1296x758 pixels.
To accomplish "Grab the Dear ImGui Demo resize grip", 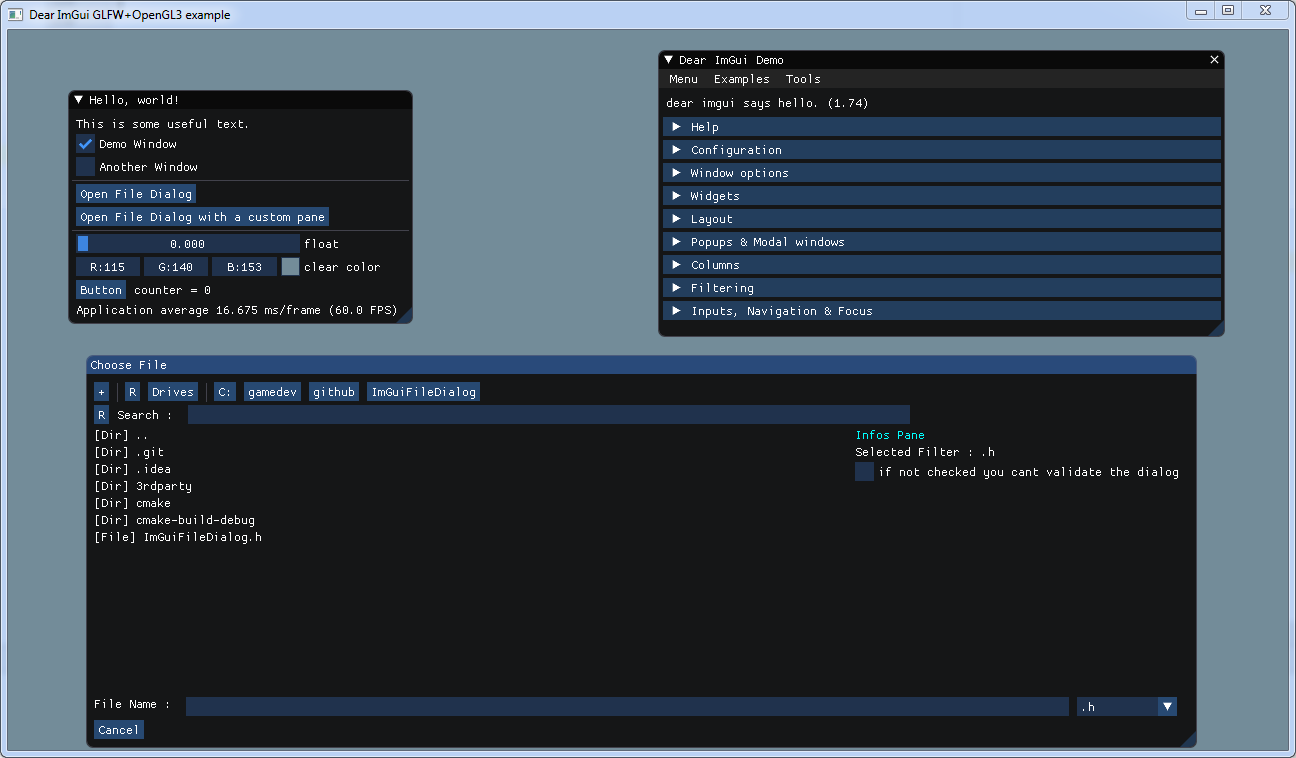I will pyautogui.click(x=1216, y=328).
